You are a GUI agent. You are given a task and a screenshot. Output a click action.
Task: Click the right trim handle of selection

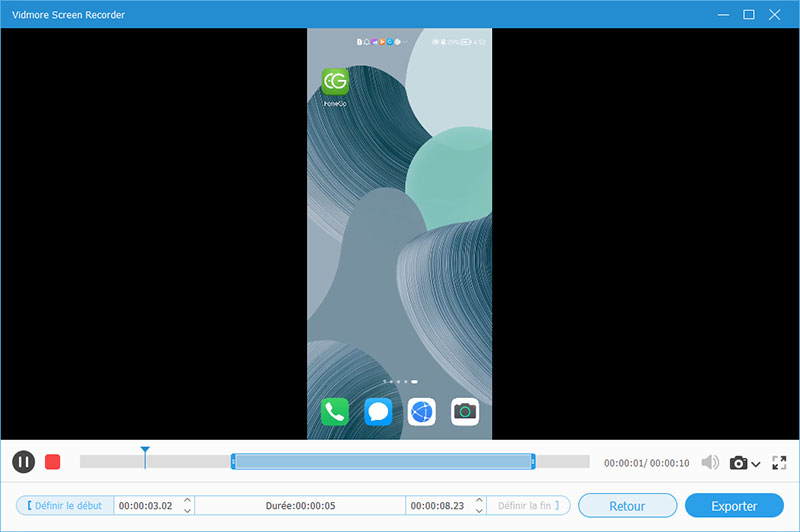[532, 461]
